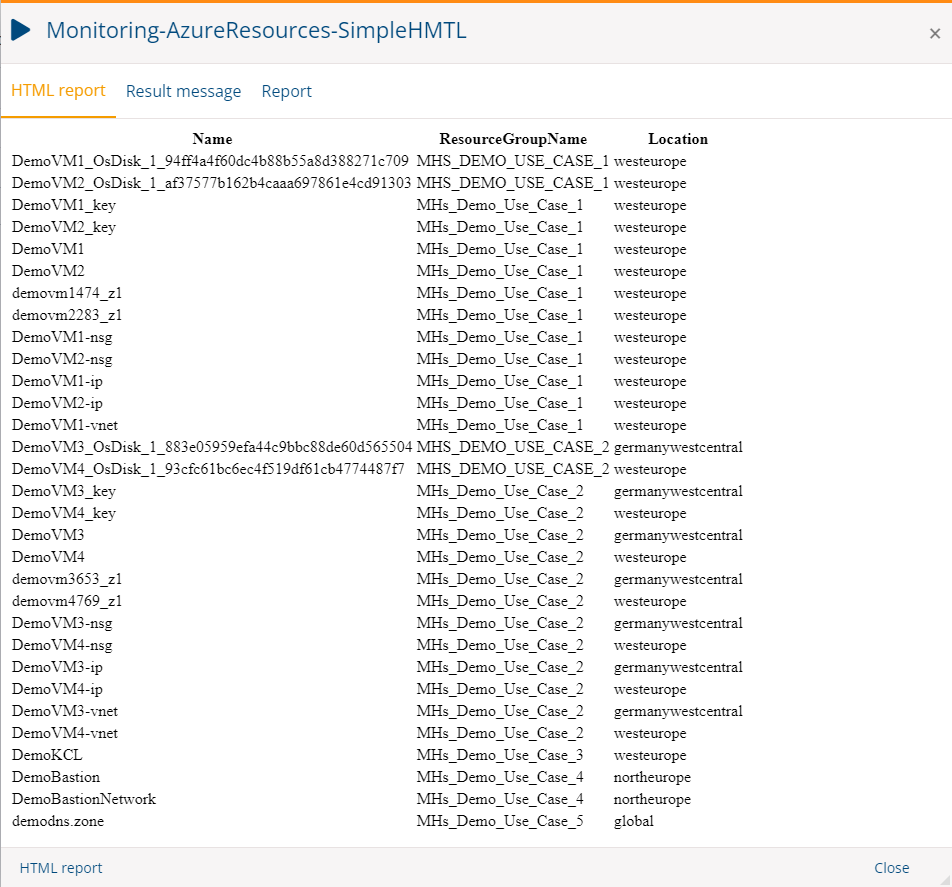The width and height of the screenshot is (952, 887).
Task: Click DemoVM1_OsDisk_1_94ff4a4f60dc4b88b55a8d388271c709 name cell
Action: click(x=210, y=161)
